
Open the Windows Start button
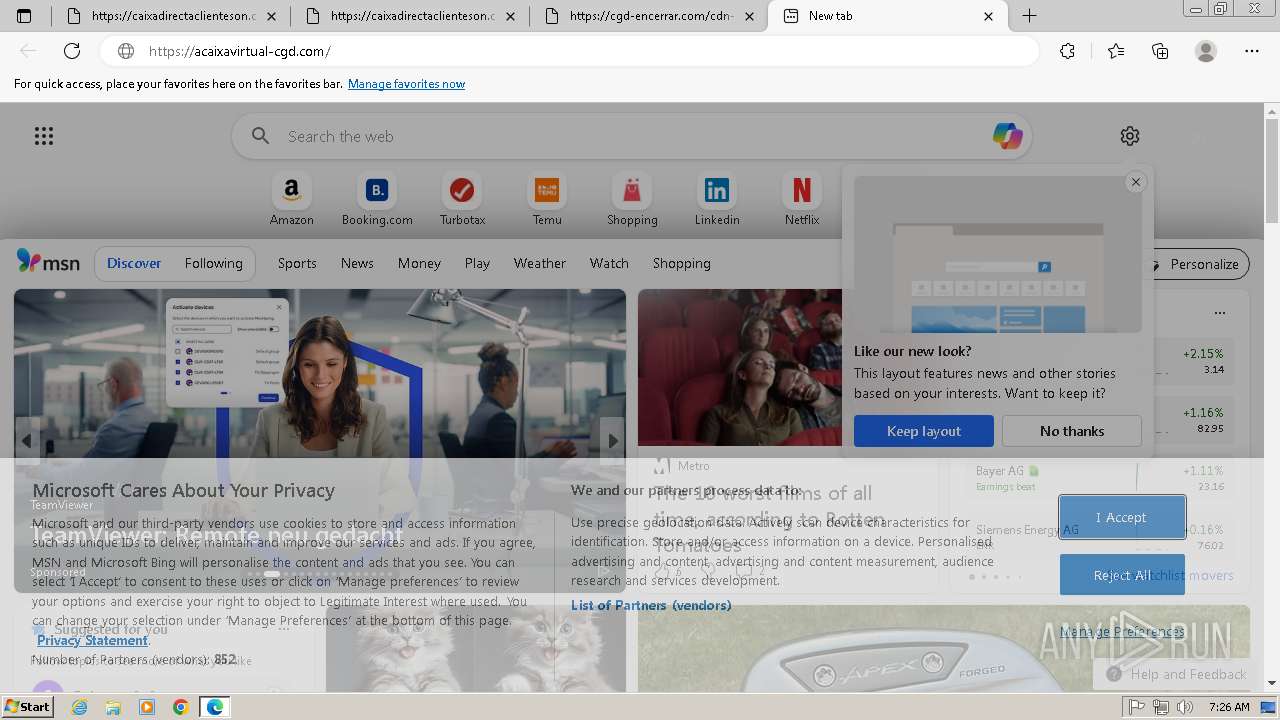(27, 707)
